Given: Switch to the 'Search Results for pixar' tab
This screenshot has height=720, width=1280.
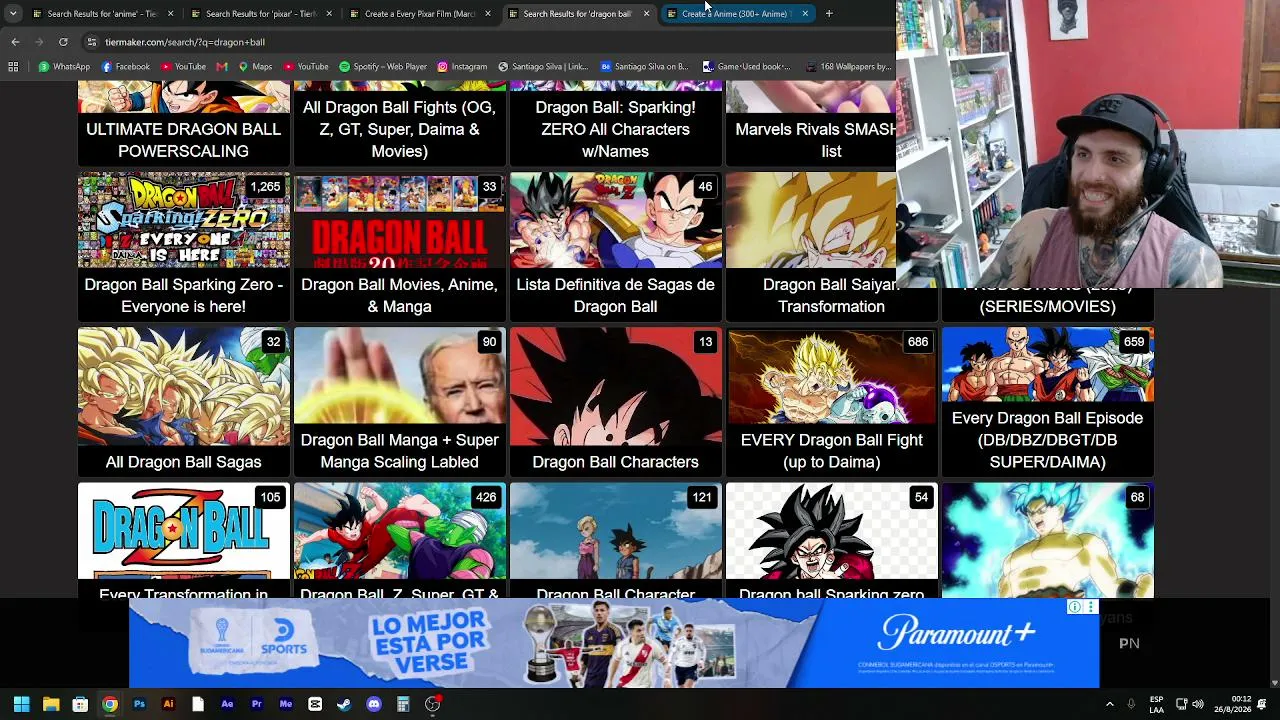Looking at the screenshot, I should click(261, 14).
